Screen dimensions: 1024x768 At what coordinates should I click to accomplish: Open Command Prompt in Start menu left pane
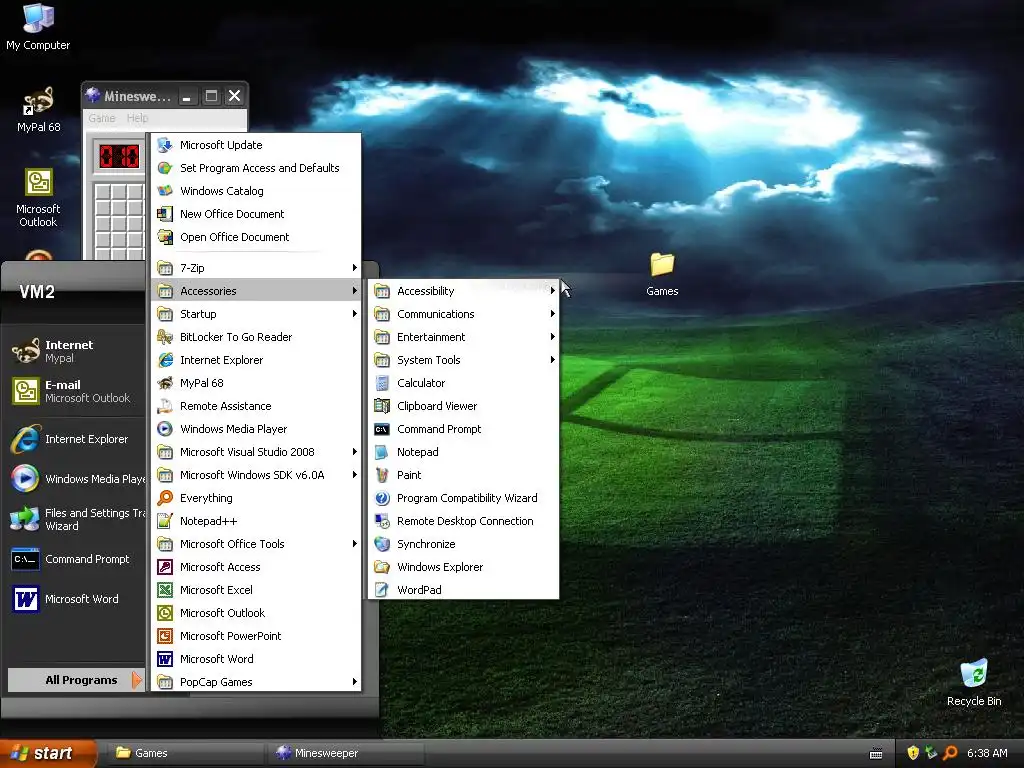tap(75, 559)
